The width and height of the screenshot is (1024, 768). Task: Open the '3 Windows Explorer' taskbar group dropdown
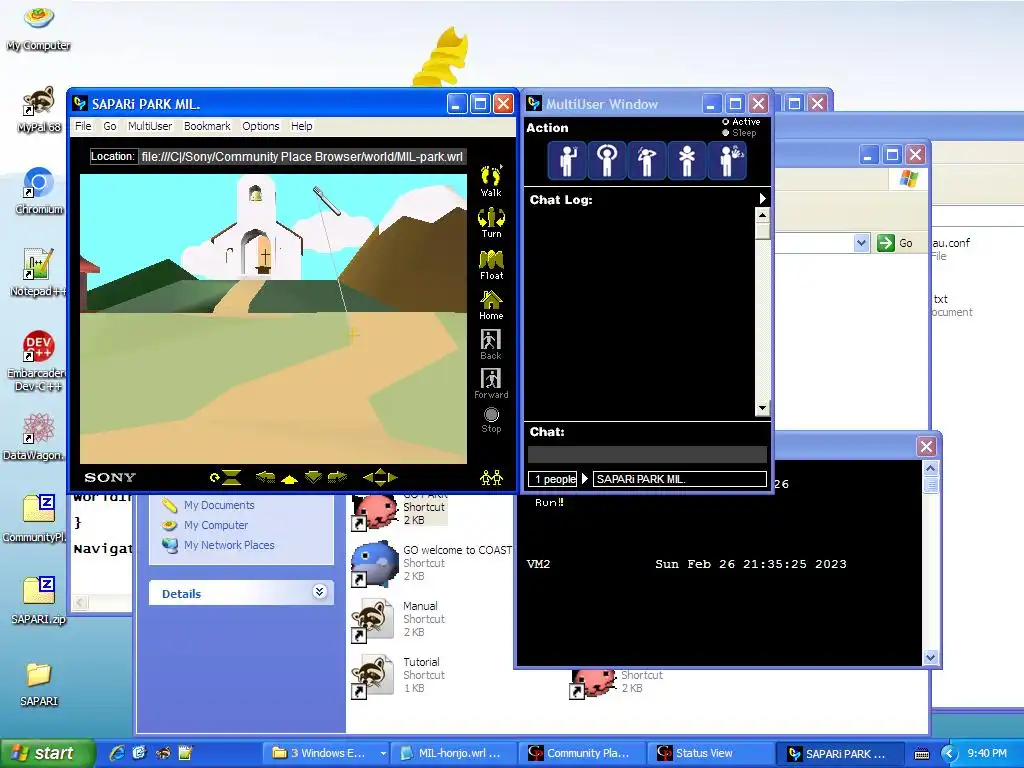click(383, 754)
